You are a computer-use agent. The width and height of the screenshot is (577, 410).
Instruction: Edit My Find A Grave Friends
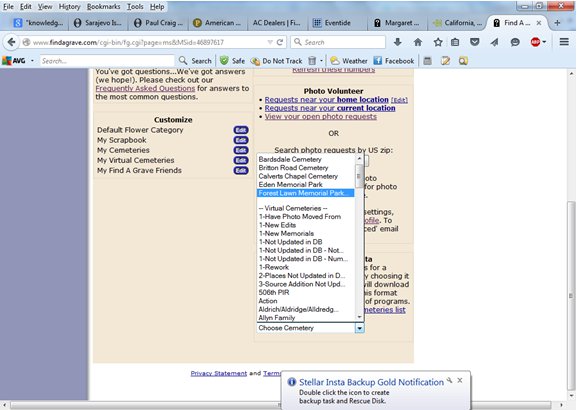coord(241,170)
